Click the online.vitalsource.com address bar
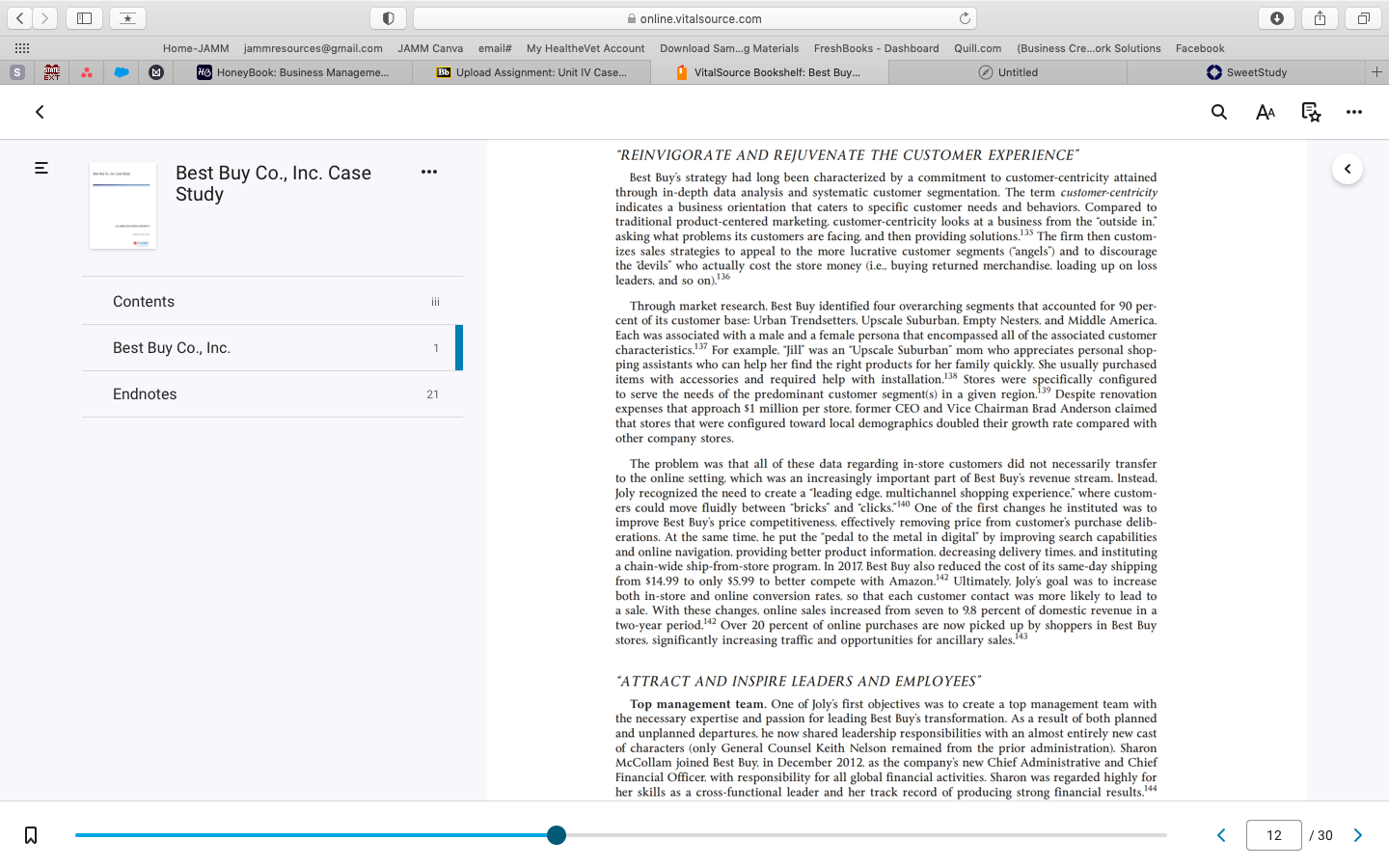This screenshot has height=868, width=1389. [x=694, y=18]
